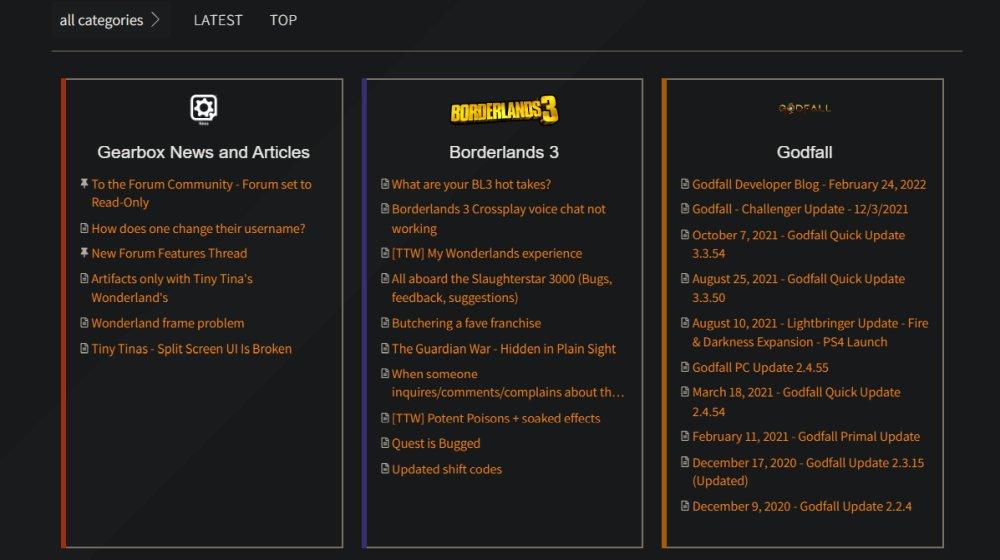Open the all categories dropdown

110,20
